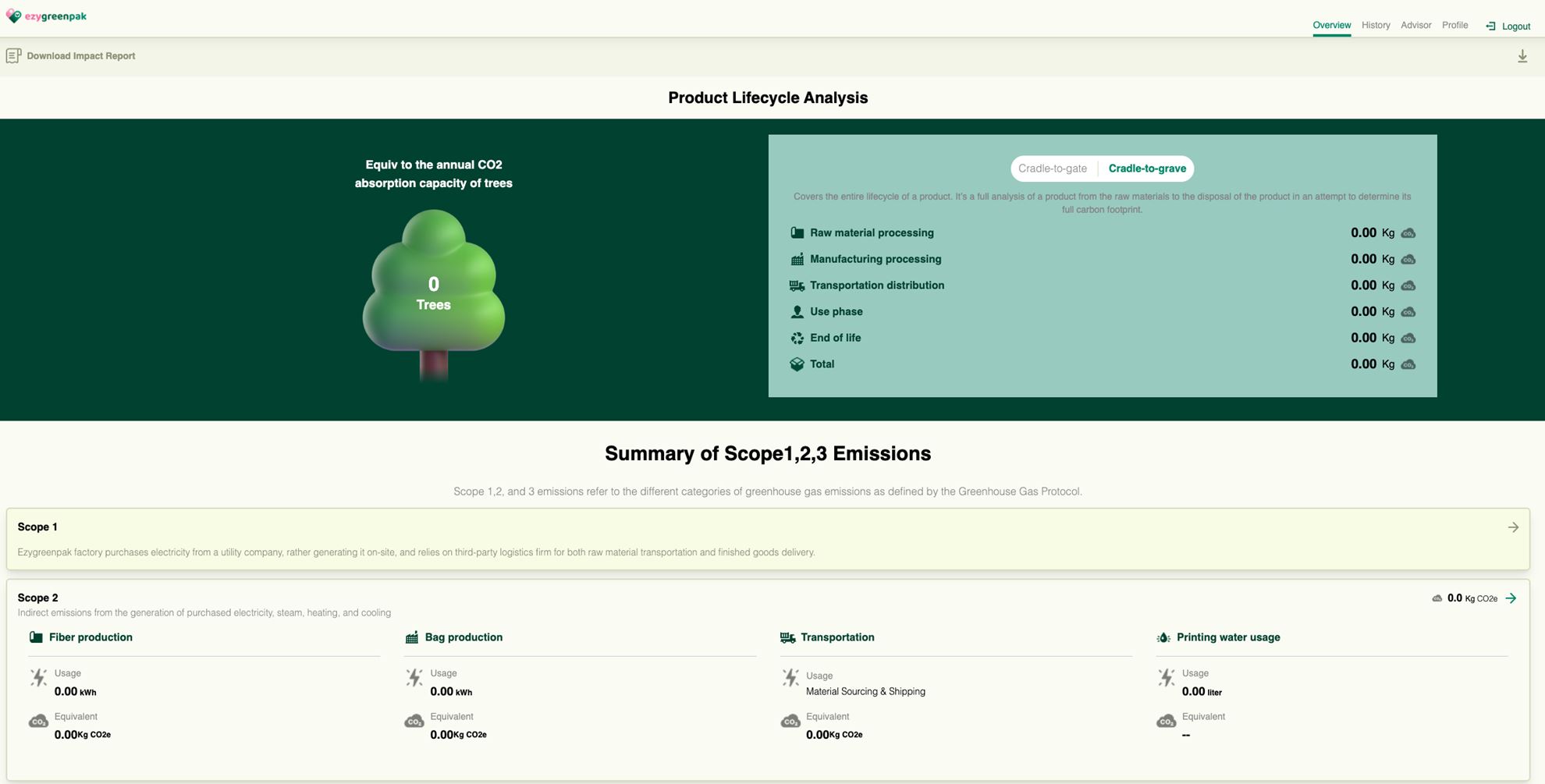Click the Raw material processing icon
This screenshot has width=1545, height=784.
(797, 232)
